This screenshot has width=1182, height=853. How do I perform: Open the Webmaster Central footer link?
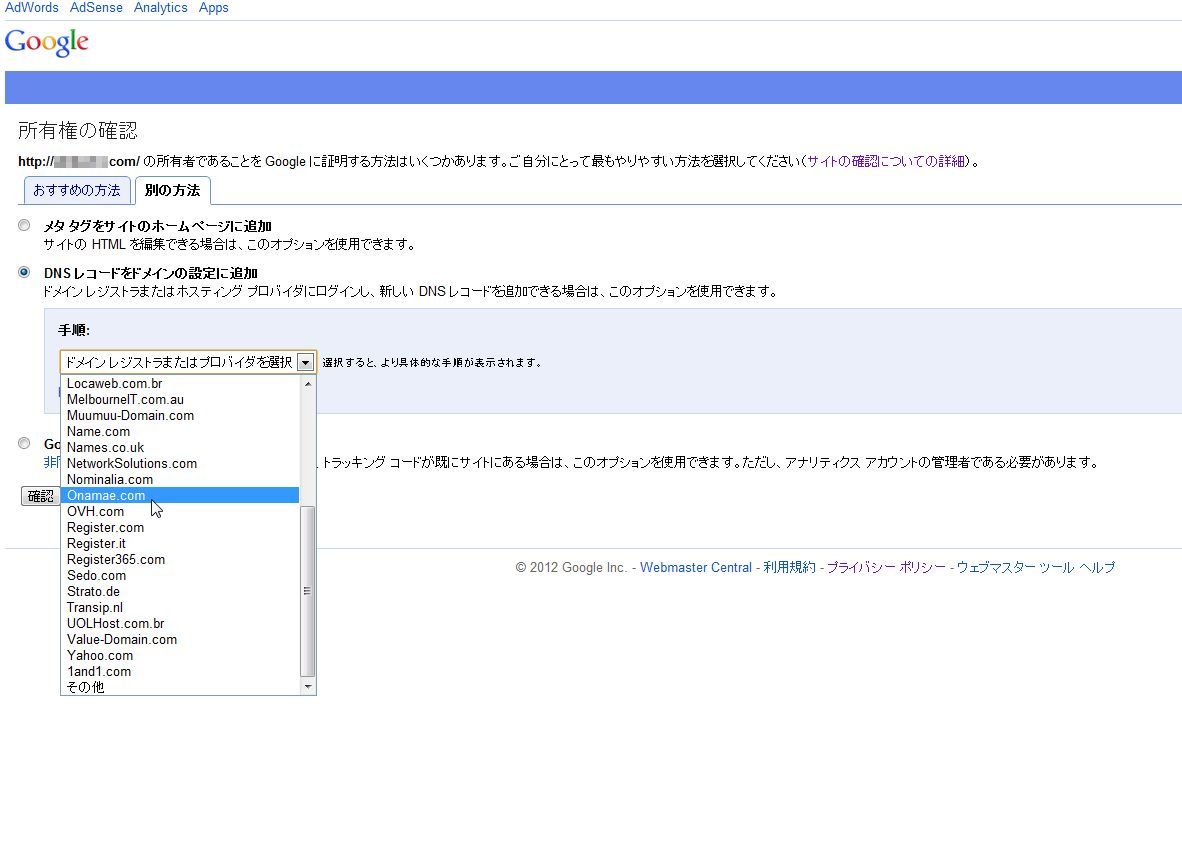coord(696,567)
